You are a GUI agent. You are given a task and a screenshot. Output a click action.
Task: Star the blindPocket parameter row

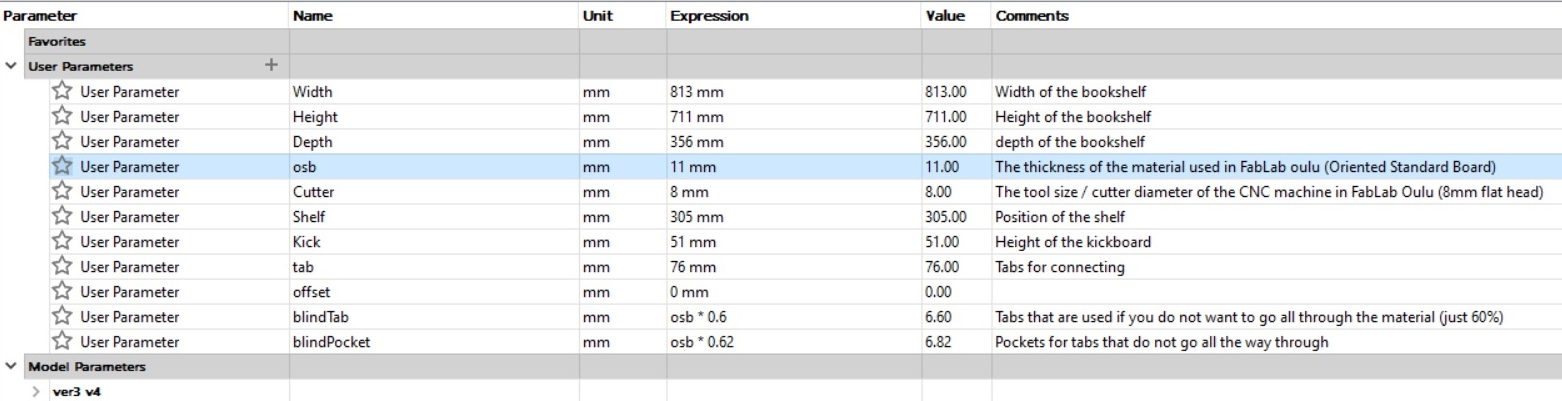pyautogui.click(x=63, y=342)
